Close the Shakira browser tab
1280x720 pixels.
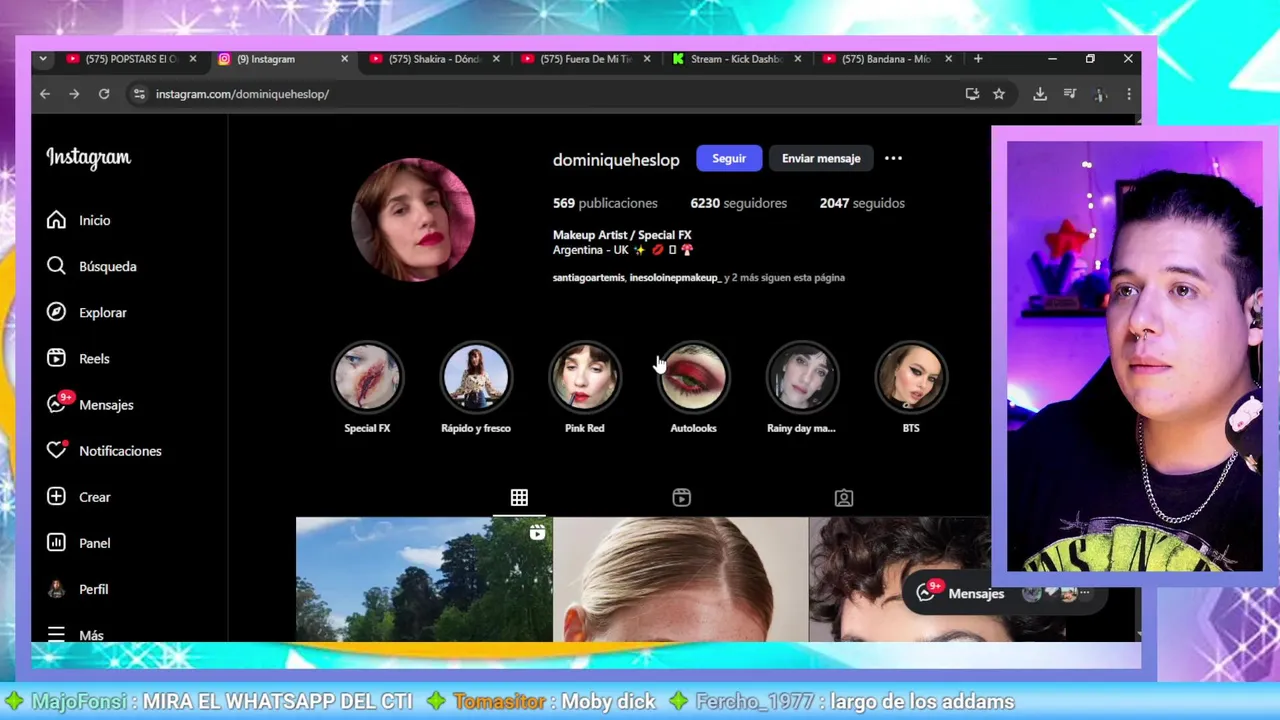pos(495,59)
